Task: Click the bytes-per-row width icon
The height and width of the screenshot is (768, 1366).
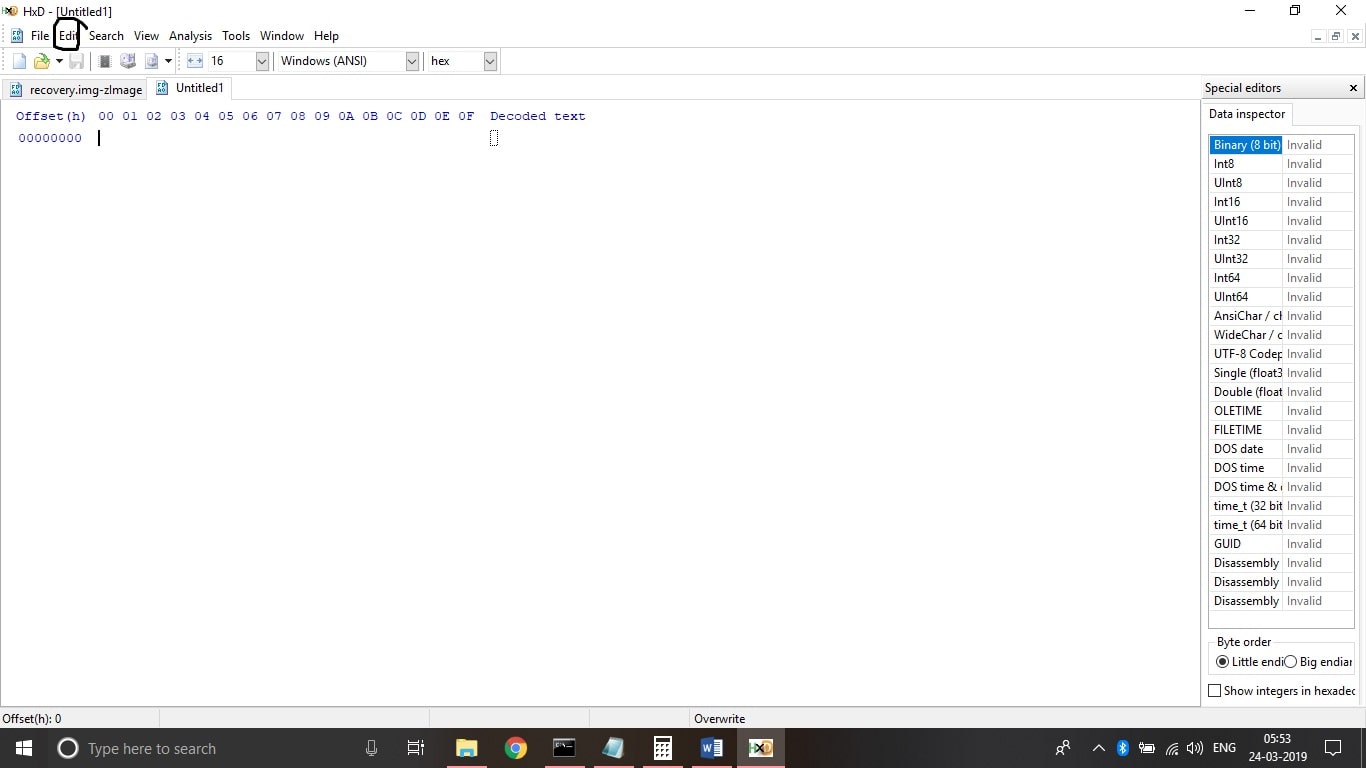Action: 195,61
